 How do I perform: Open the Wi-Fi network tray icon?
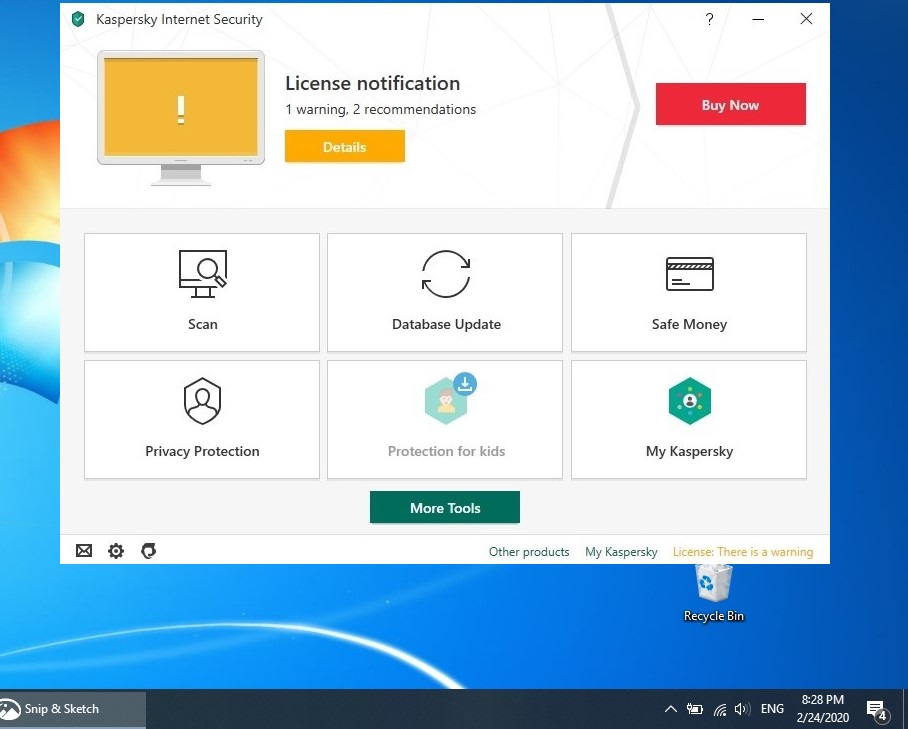[720, 709]
